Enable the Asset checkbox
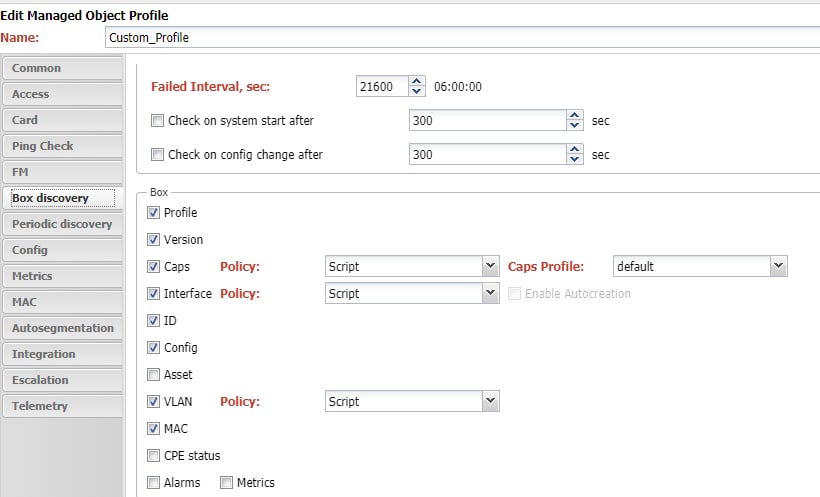820x497 pixels. coord(153,375)
